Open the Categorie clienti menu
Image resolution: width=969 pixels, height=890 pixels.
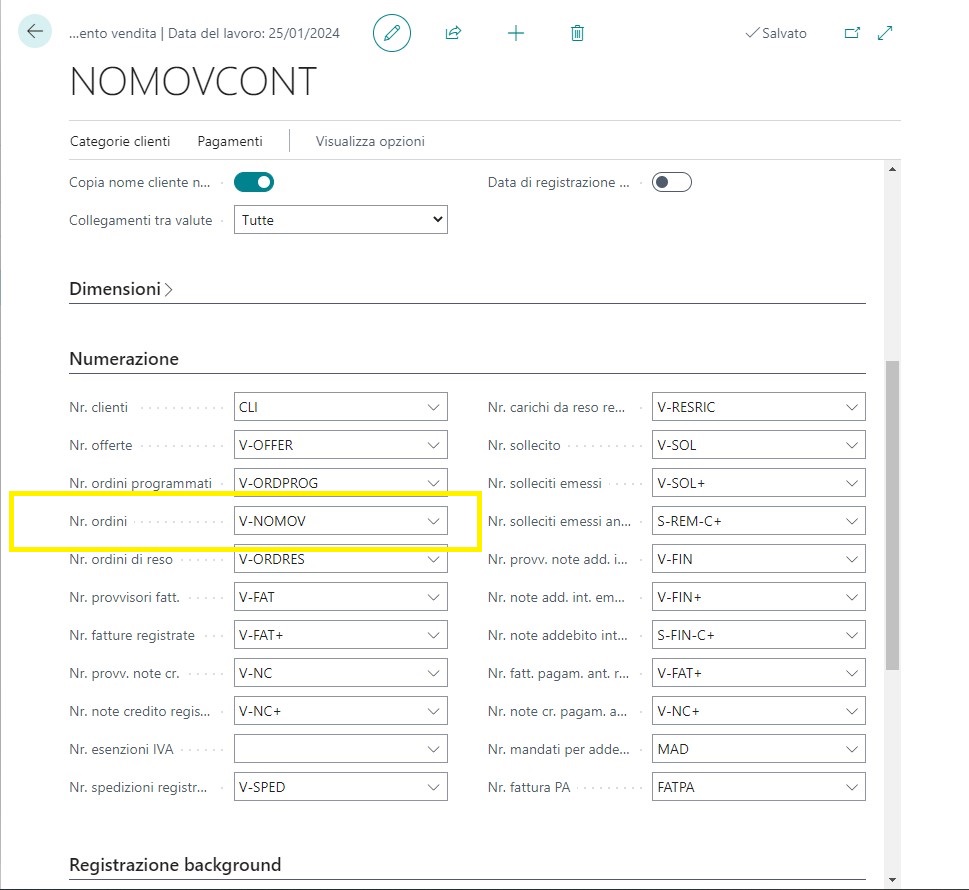[120, 141]
